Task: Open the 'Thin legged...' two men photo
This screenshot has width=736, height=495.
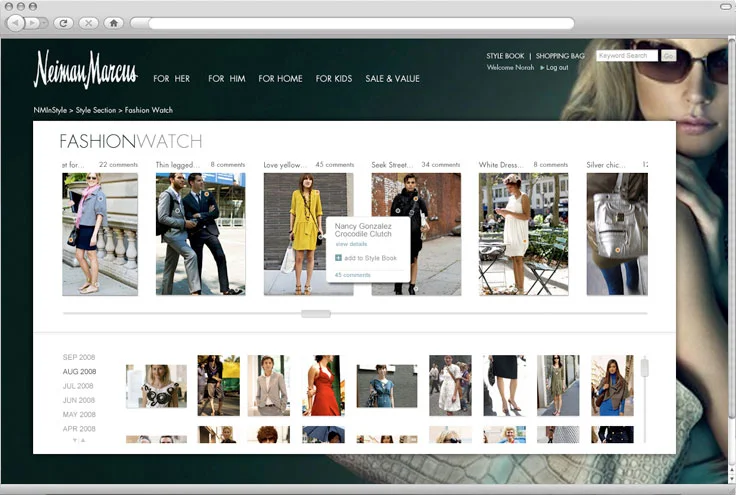Action: 200,234
